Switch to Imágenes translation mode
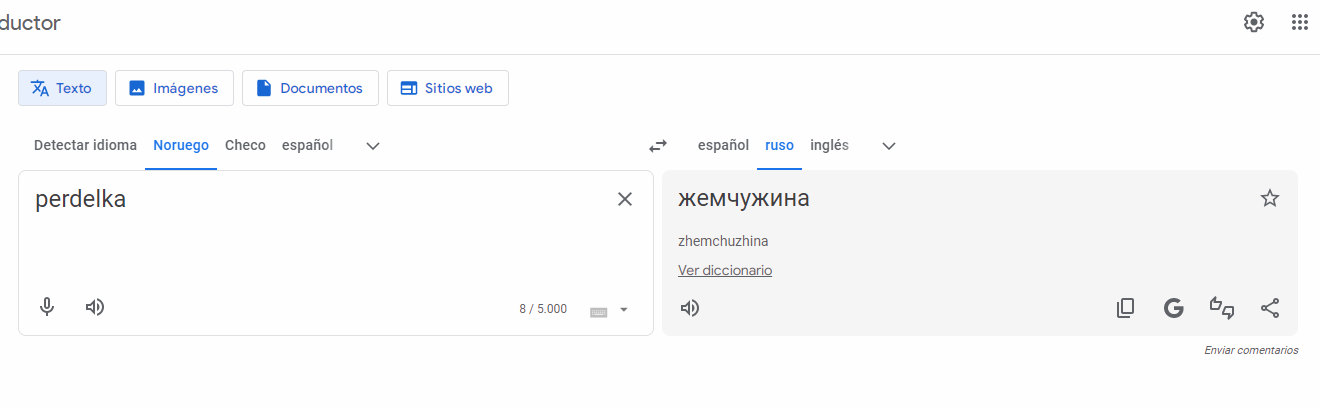Image resolution: width=1320 pixels, height=409 pixels. point(174,88)
